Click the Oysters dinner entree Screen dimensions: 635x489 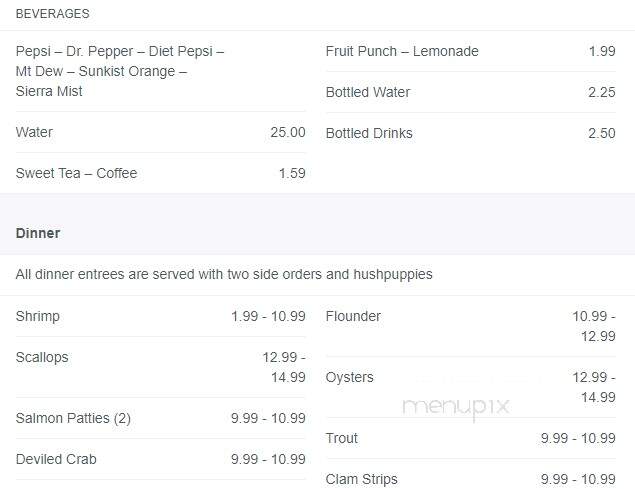click(471, 388)
